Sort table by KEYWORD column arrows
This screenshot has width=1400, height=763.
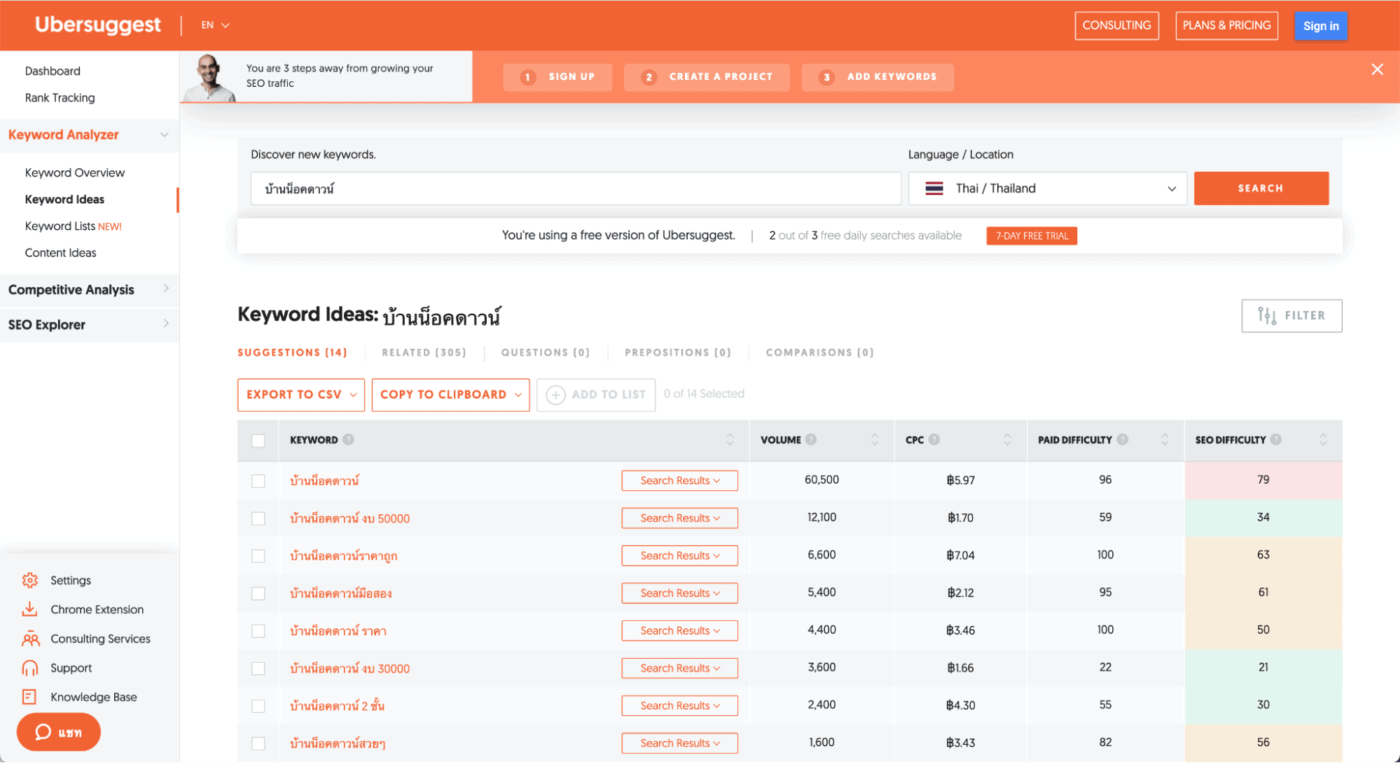point(730,440)
